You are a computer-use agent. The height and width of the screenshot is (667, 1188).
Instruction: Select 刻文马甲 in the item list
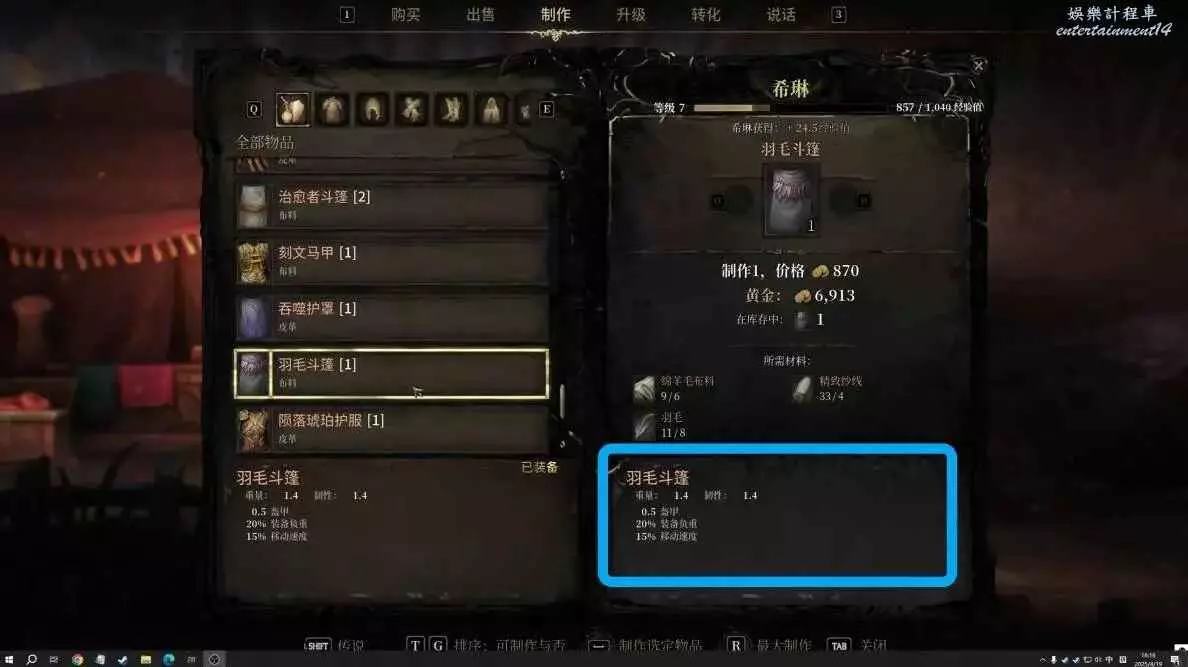(392, 261)
